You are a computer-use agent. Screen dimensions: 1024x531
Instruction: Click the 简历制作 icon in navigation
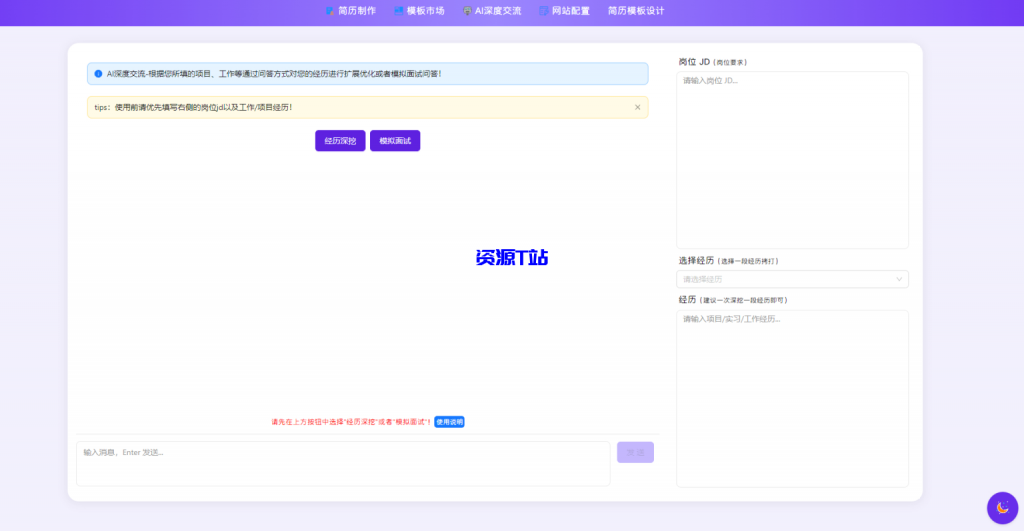[x=330, y=11]
